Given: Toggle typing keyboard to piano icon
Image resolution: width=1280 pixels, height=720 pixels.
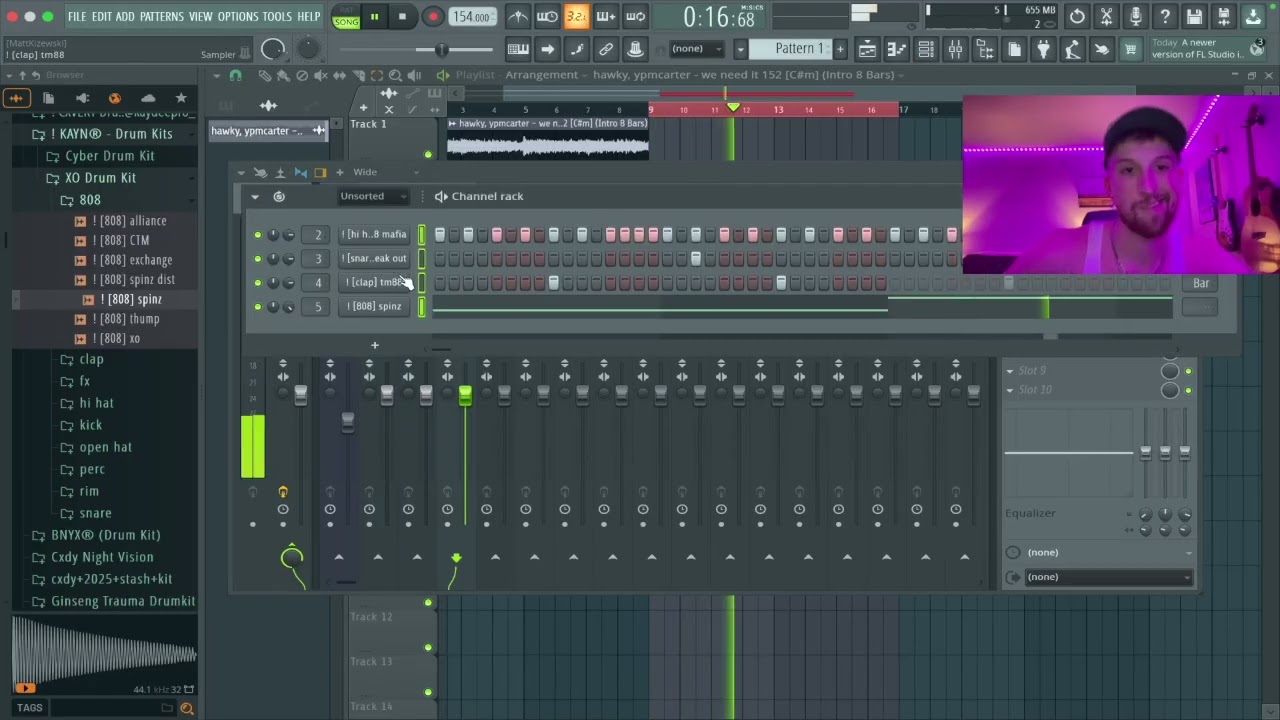Looking at the screenshot, I should (518, 49).
